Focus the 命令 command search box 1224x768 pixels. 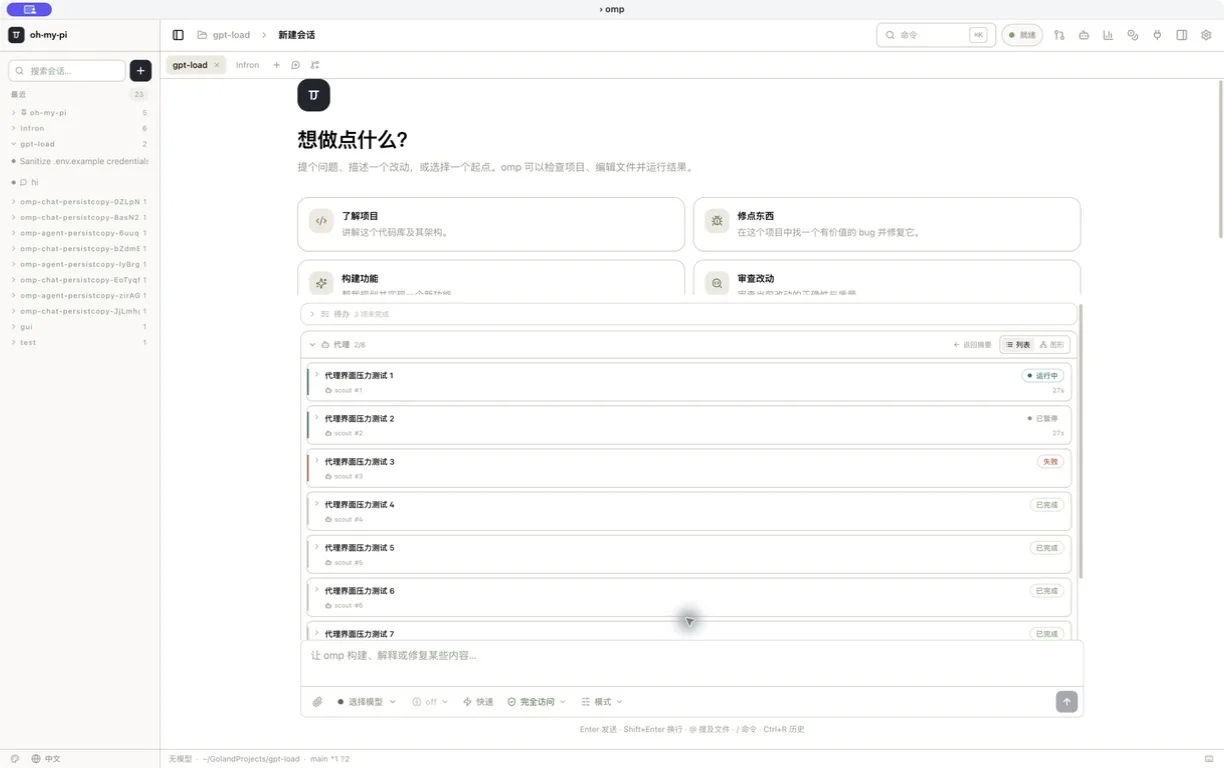pos(936,35)
